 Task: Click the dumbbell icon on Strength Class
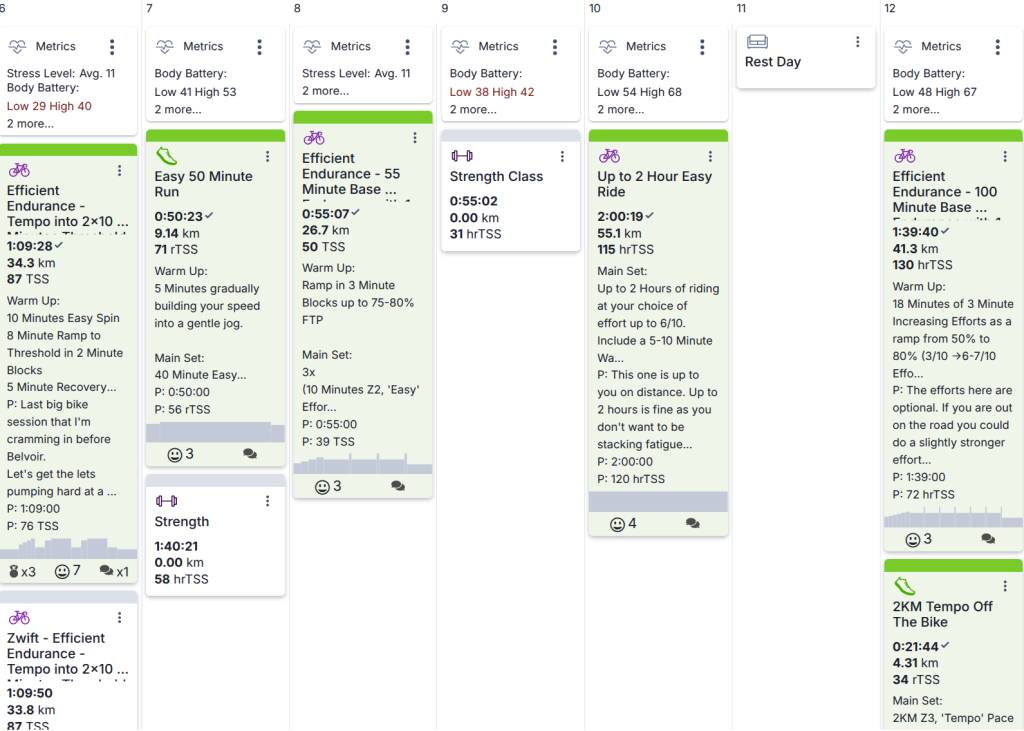(x=462, y=155)
